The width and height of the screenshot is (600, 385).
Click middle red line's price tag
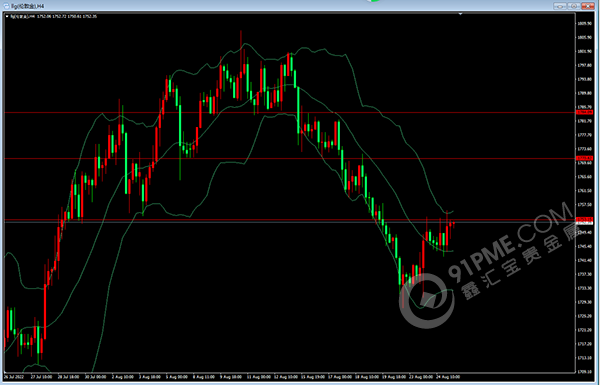point(585,158)
